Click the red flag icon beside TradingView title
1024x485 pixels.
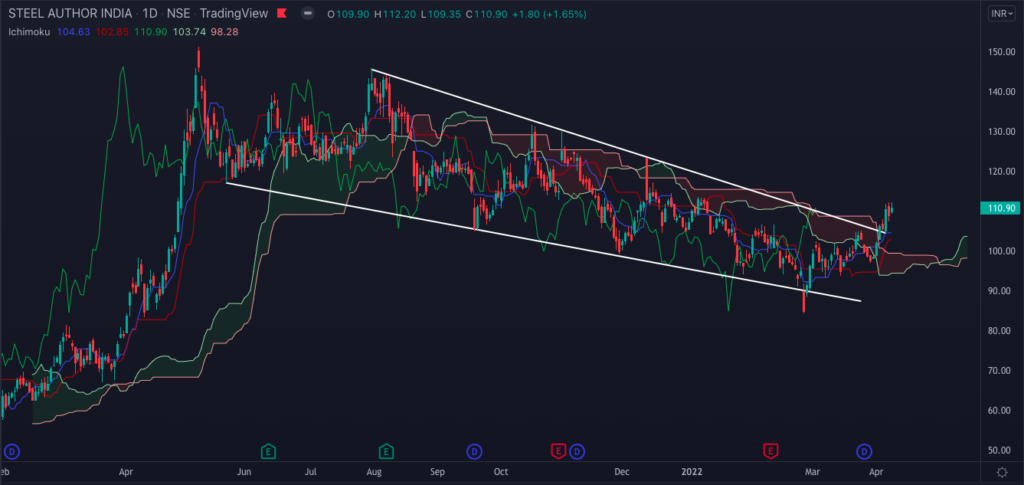click(281, 14)
